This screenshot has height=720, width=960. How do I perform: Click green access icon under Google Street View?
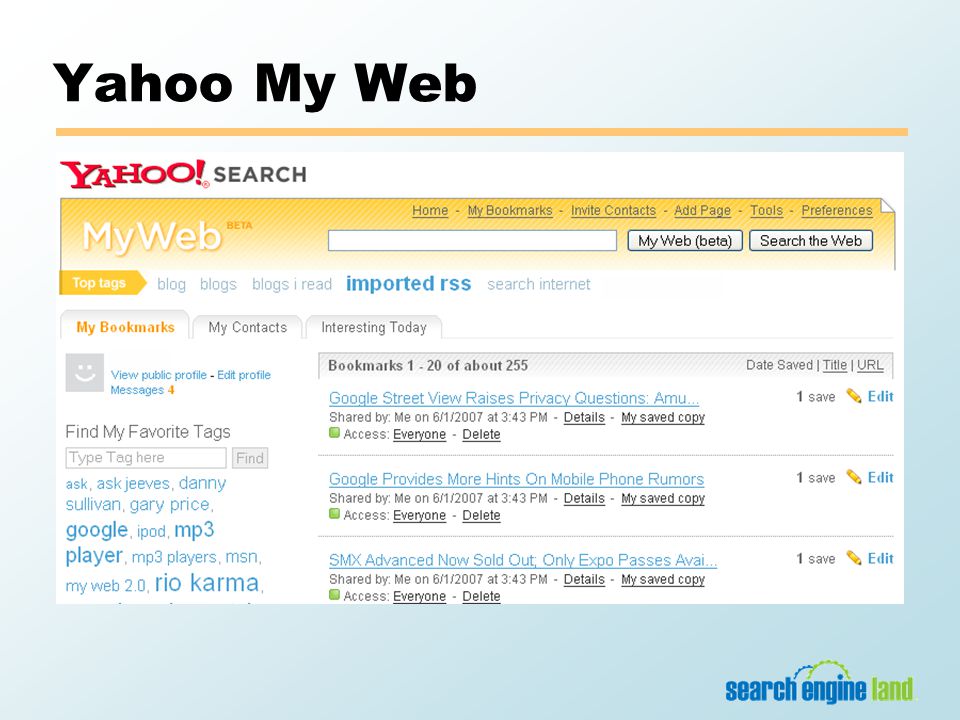click(x=334, y=433)
